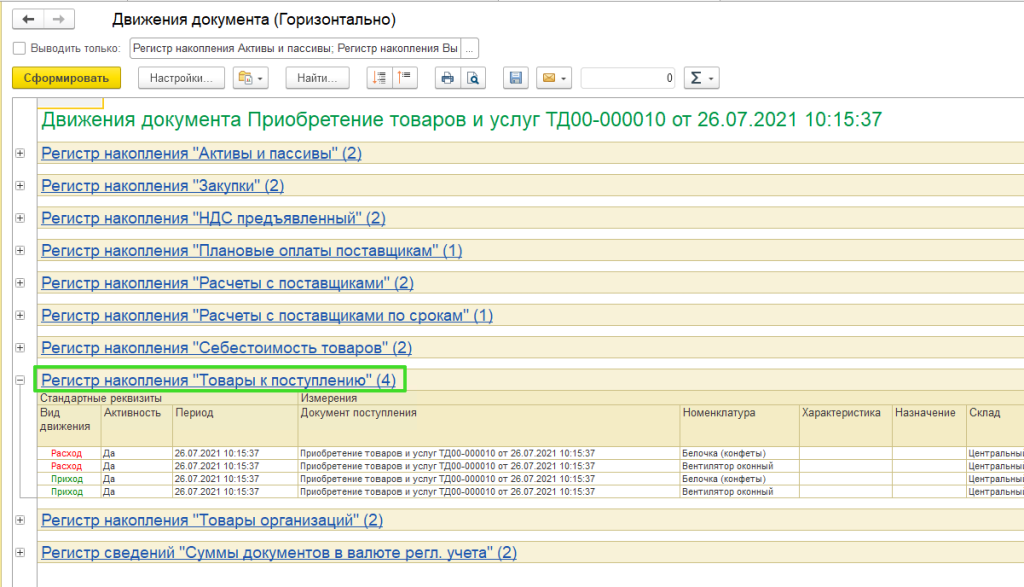This screenshot has width=1024, height=587.
Task: Click the ellipsis button of register filter
Action: click(471, 48)
